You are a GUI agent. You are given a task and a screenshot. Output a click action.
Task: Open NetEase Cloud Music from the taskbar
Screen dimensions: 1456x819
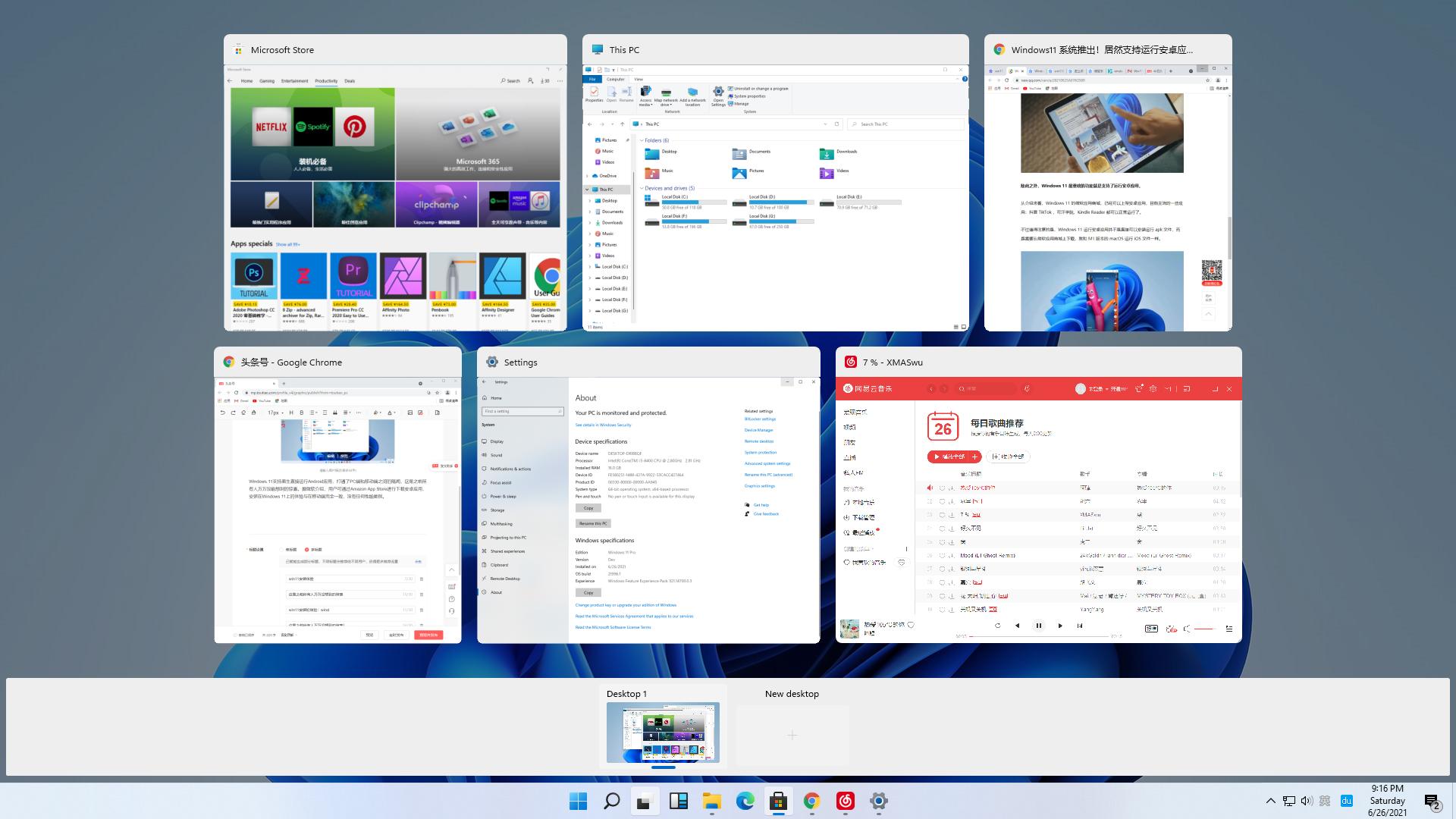(x=845, y=801)
